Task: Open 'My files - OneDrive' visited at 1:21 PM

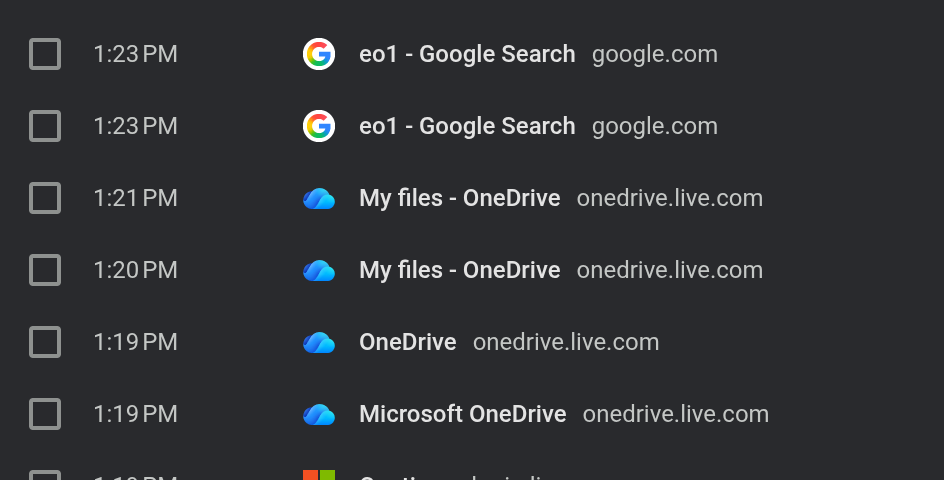Action: tap(459, 198)
